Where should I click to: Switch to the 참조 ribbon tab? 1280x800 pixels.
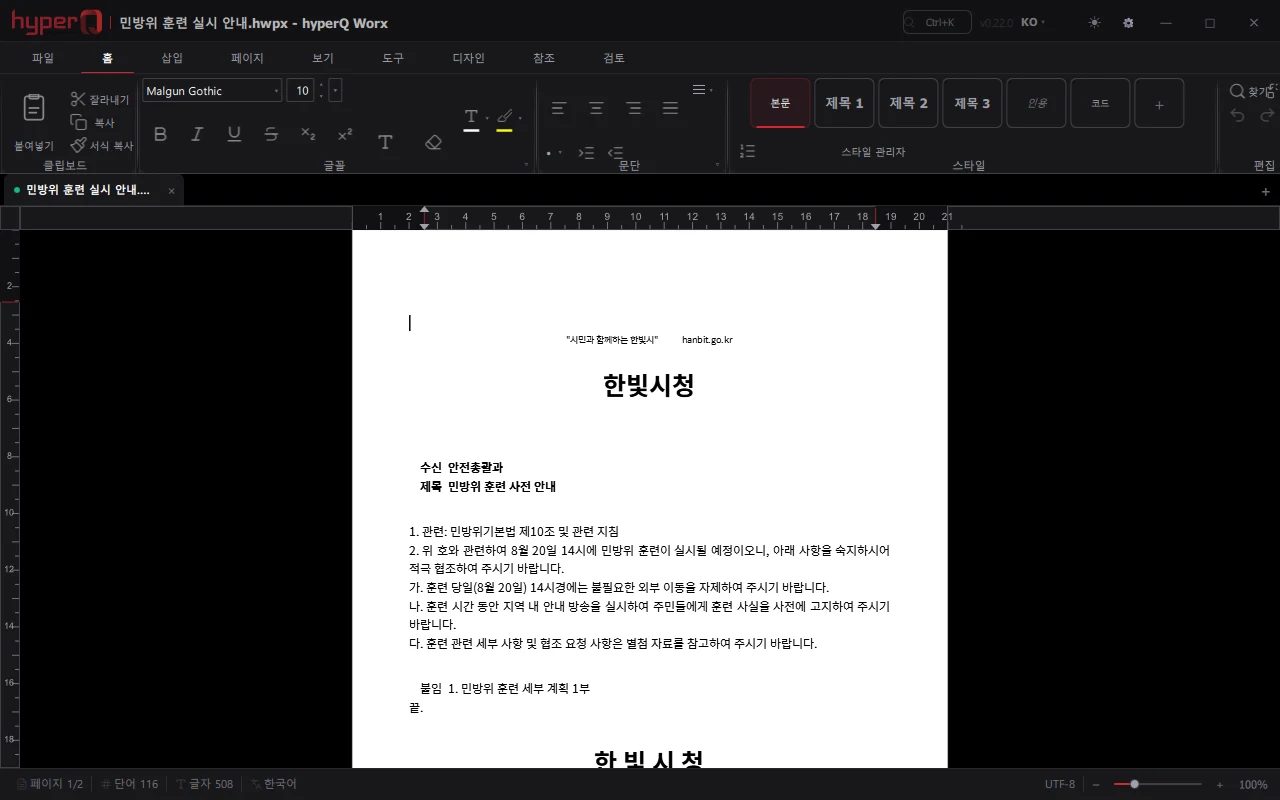543,58
